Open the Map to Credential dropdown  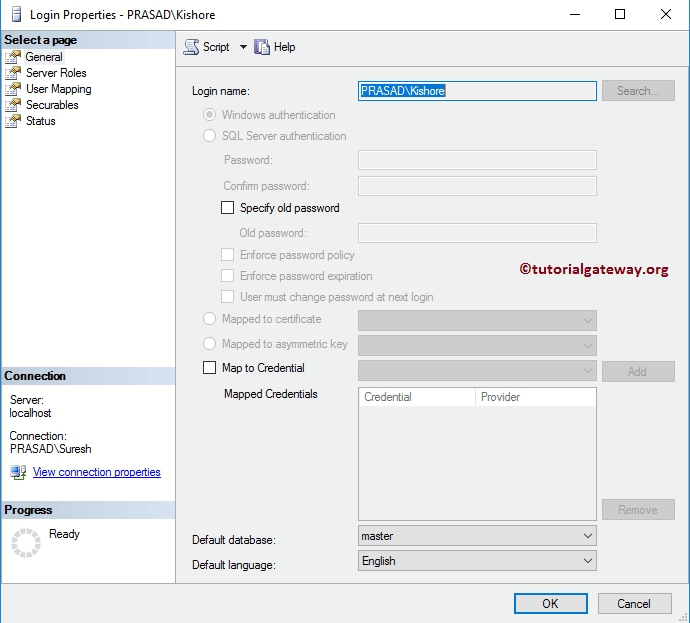[477, 371]
